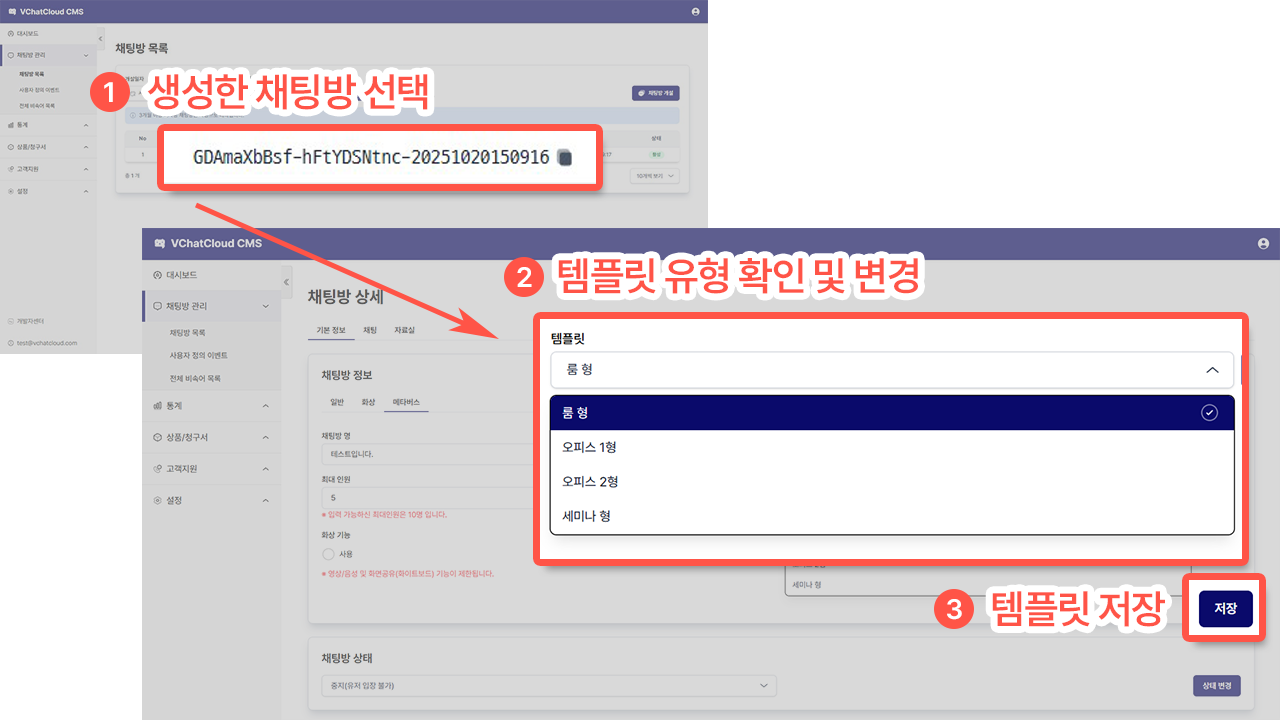Click the 통계 statistics icon in sidebar
Screen dimensions: 1280x720
(x=157, y=405)
